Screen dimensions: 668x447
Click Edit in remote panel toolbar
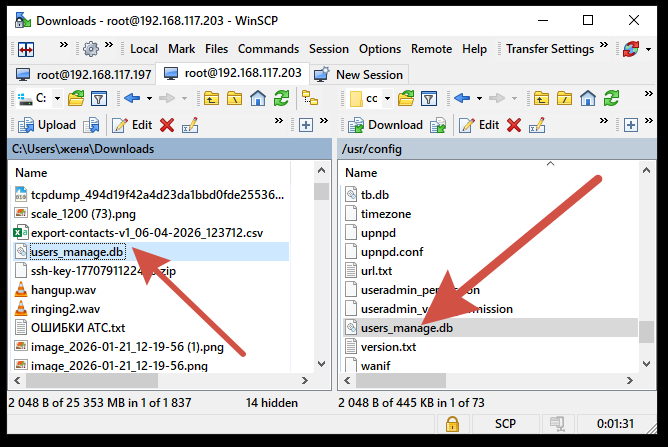click(x=479, y=125)
